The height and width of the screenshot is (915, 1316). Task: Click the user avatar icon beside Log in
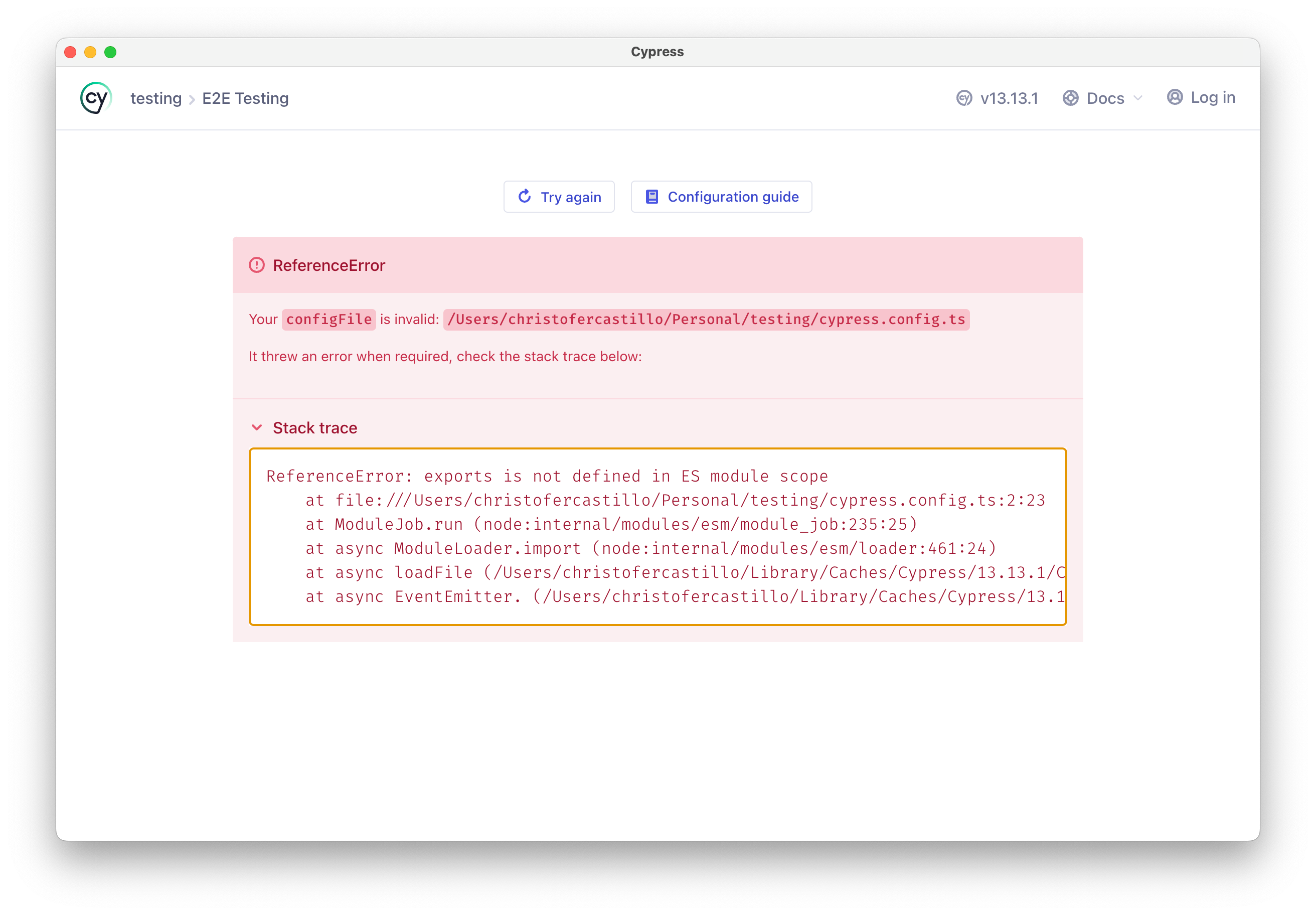click(1175, 97)
